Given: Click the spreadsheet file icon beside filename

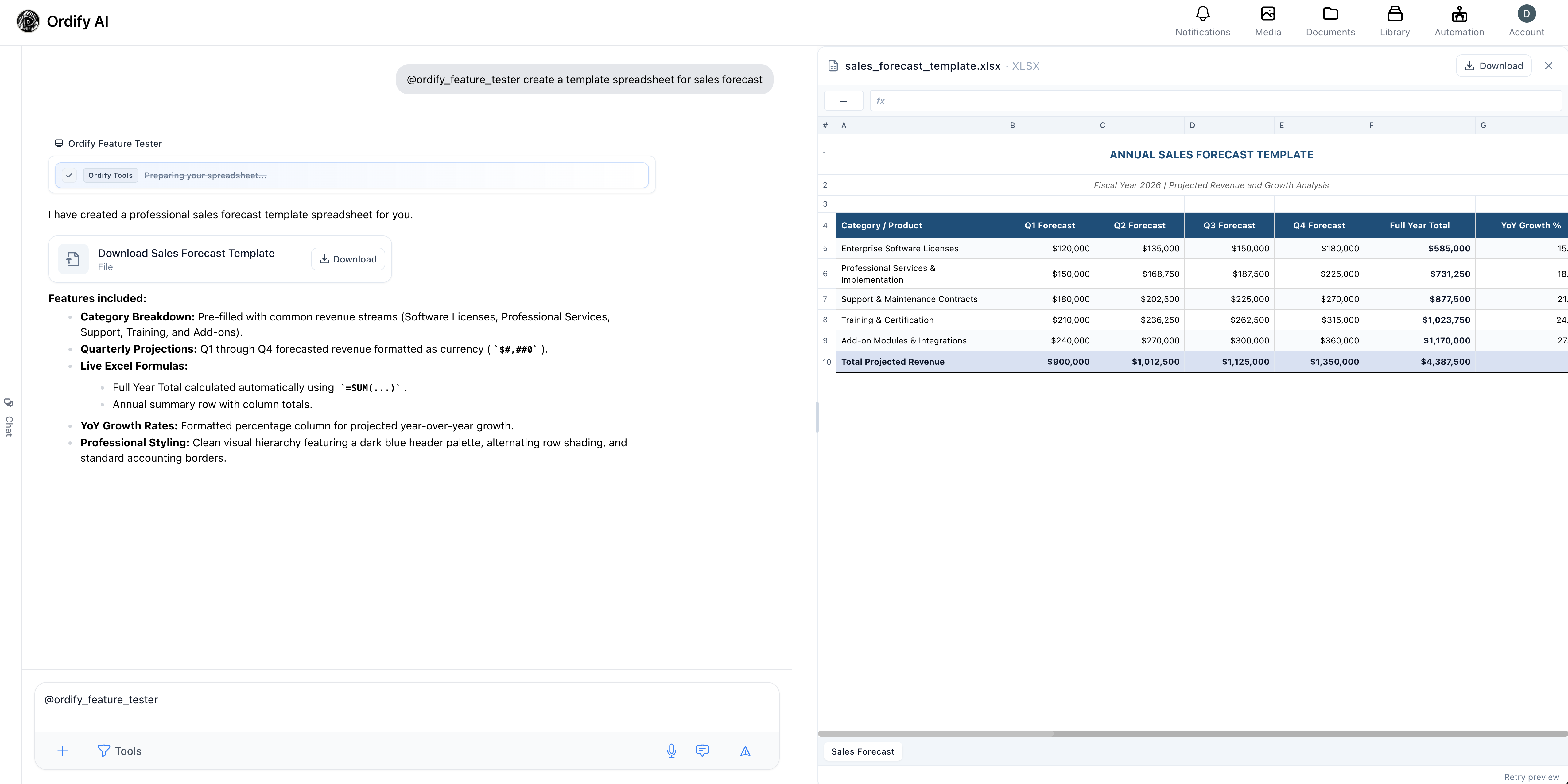Looking at the screenshot, I should [833, 66].
